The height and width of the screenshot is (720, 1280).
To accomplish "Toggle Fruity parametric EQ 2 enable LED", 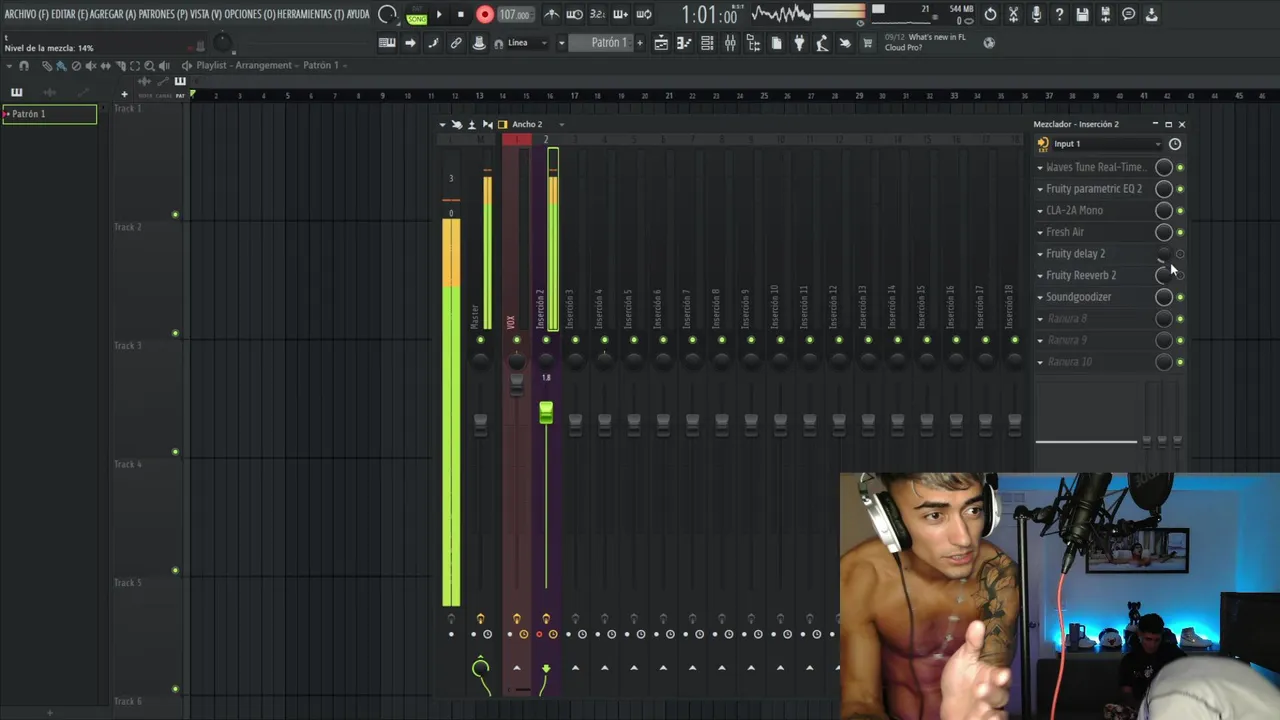I will click(1180, 189).
